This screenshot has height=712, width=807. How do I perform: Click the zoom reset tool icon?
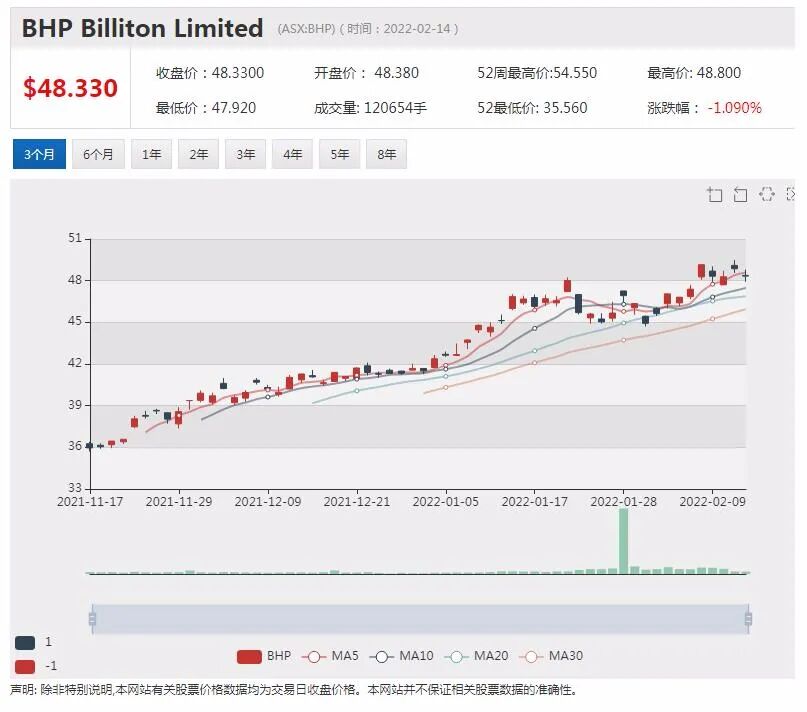(x=740, y=194)
